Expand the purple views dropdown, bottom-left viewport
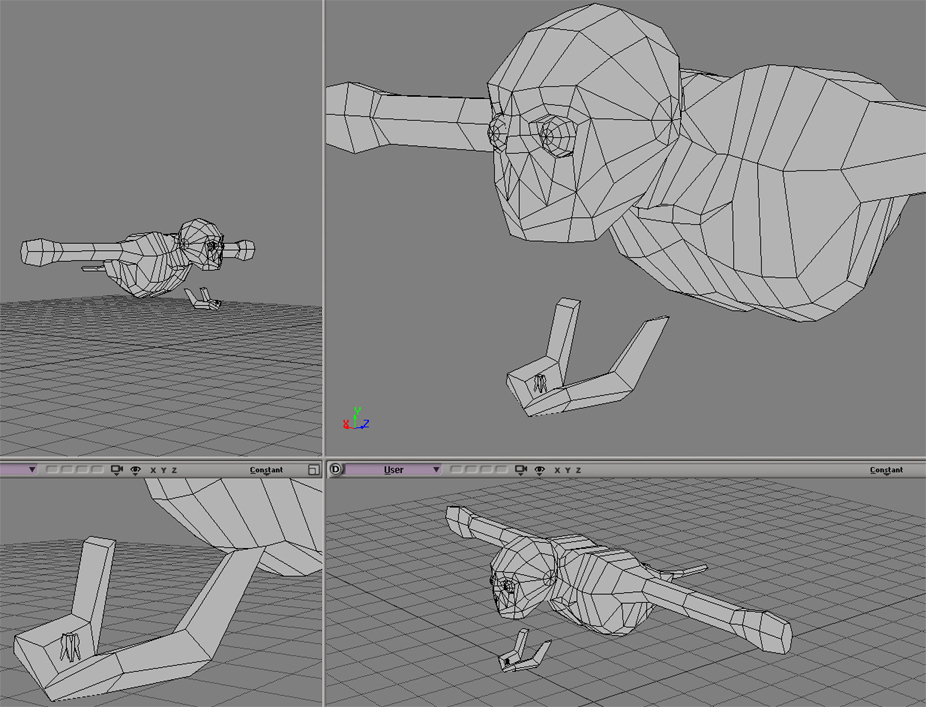The image size is (926, 707). pos(32,469)
